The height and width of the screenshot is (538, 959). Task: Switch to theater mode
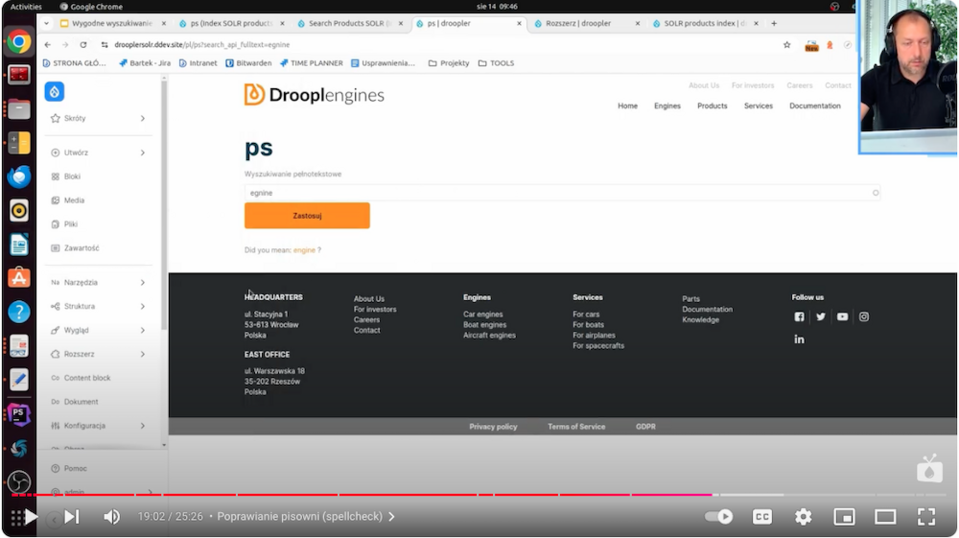tap(885, 517)
